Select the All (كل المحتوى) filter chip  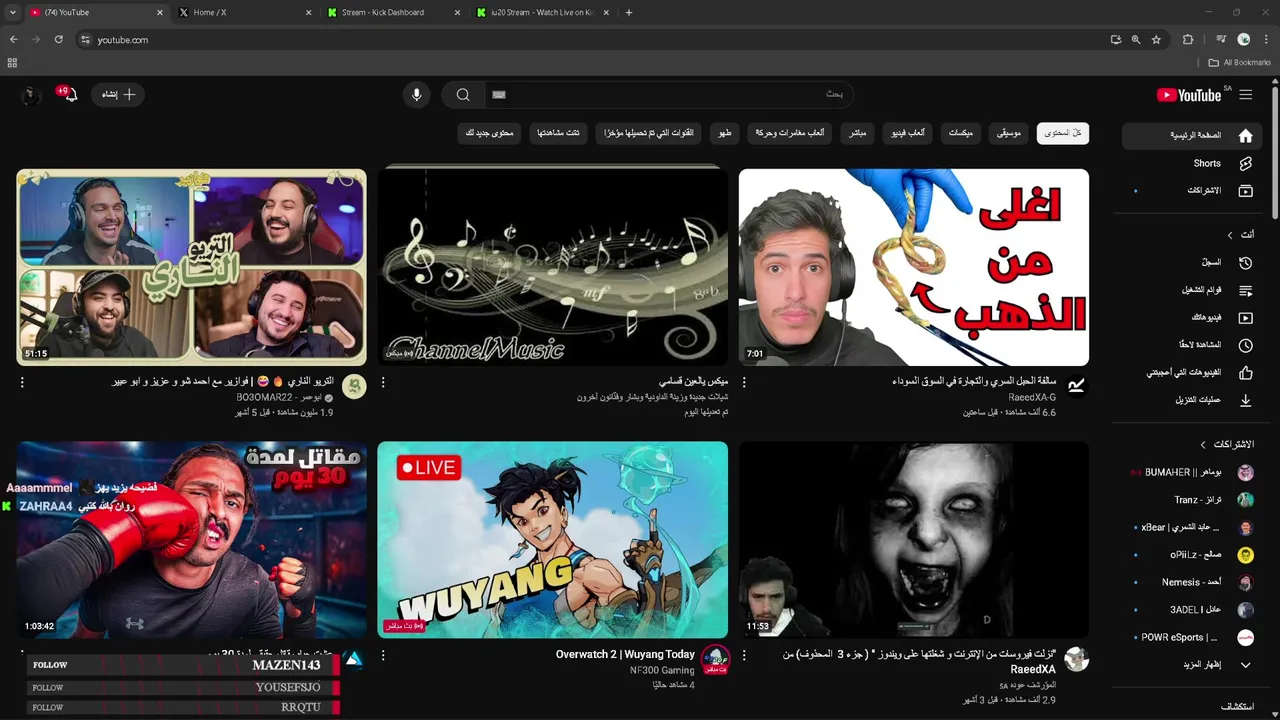click(1063, 133)
